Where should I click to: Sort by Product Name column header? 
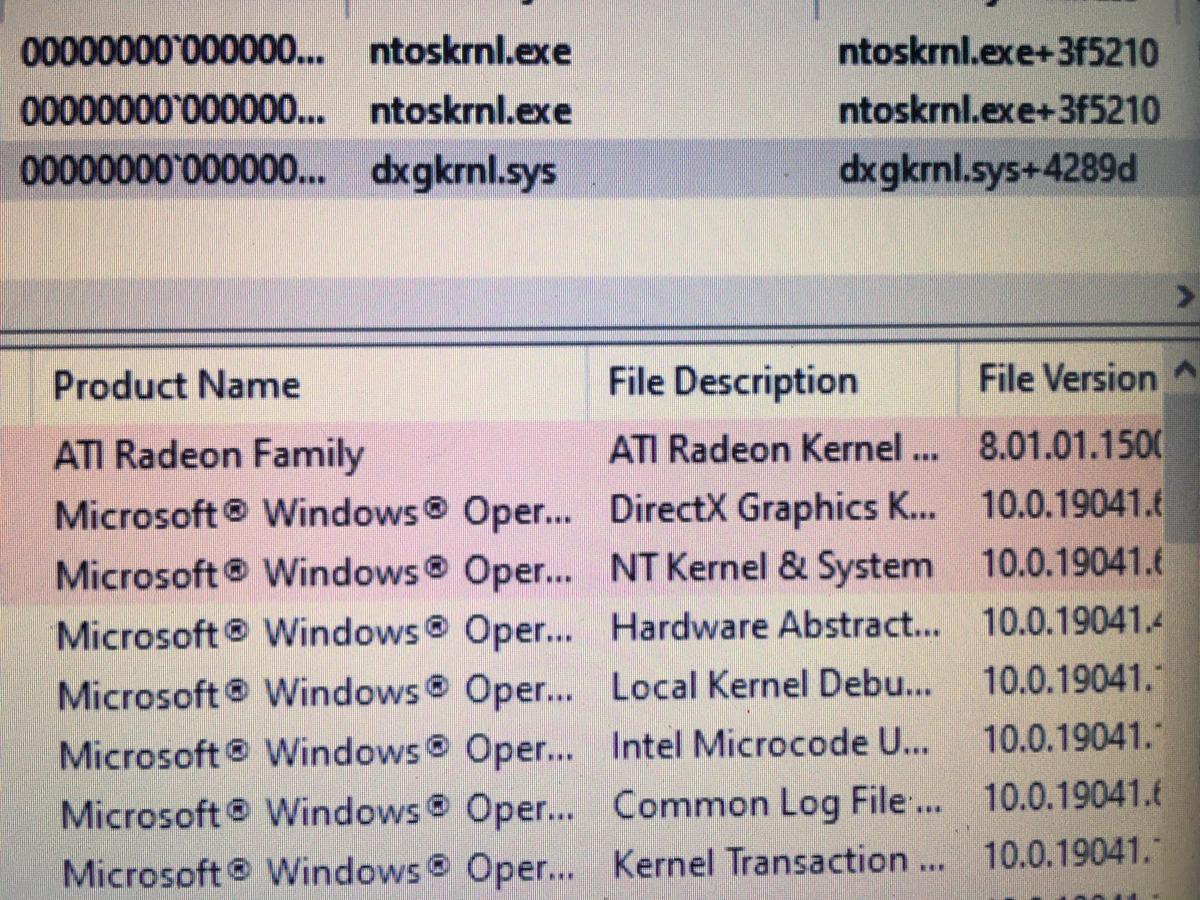176,385
